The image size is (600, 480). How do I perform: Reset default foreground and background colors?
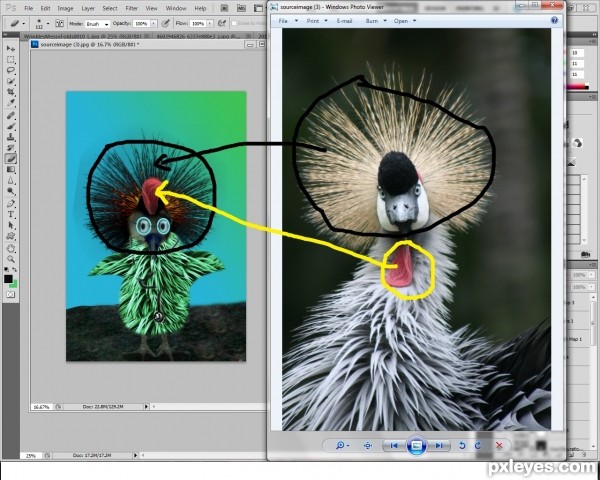pyautogui.click(x=7, y=269)
